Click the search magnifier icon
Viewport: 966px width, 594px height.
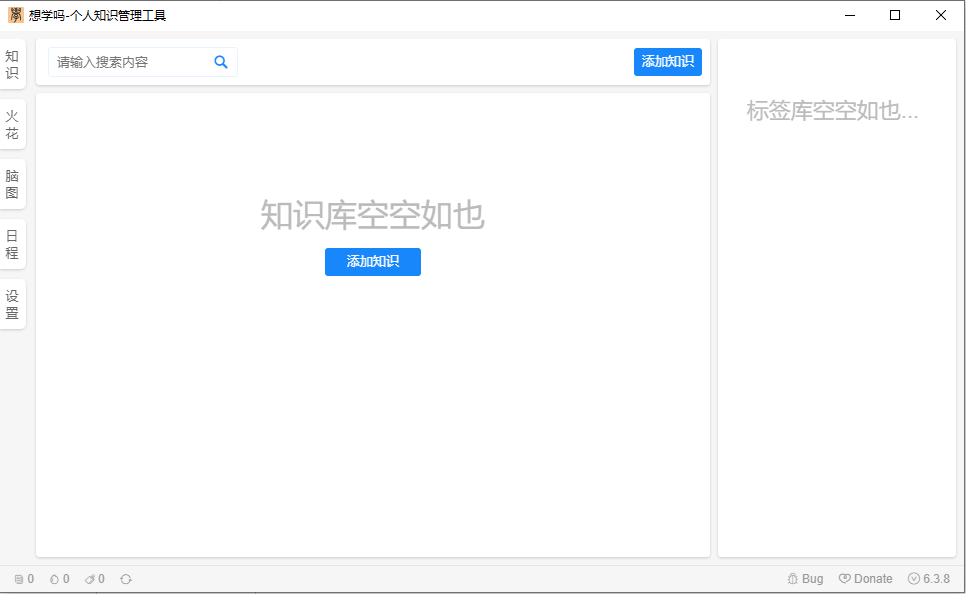pos(221,62)
